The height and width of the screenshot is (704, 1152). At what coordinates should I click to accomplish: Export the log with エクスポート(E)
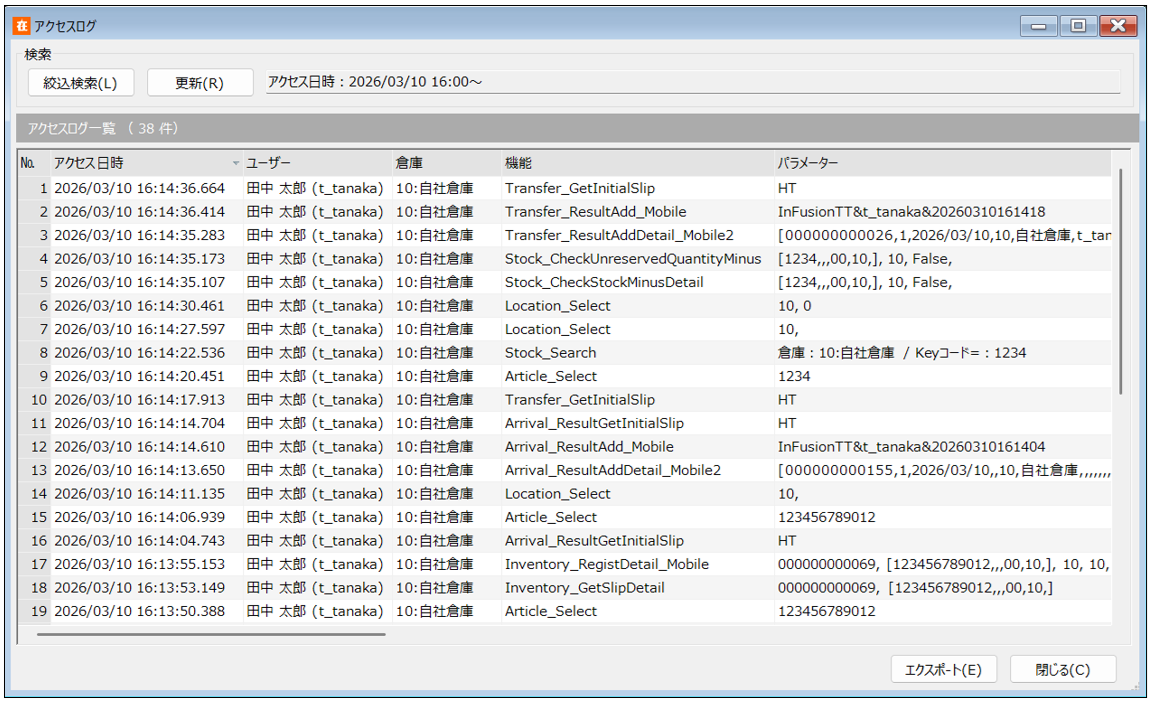pyautogui.click(x=943, y=669)
